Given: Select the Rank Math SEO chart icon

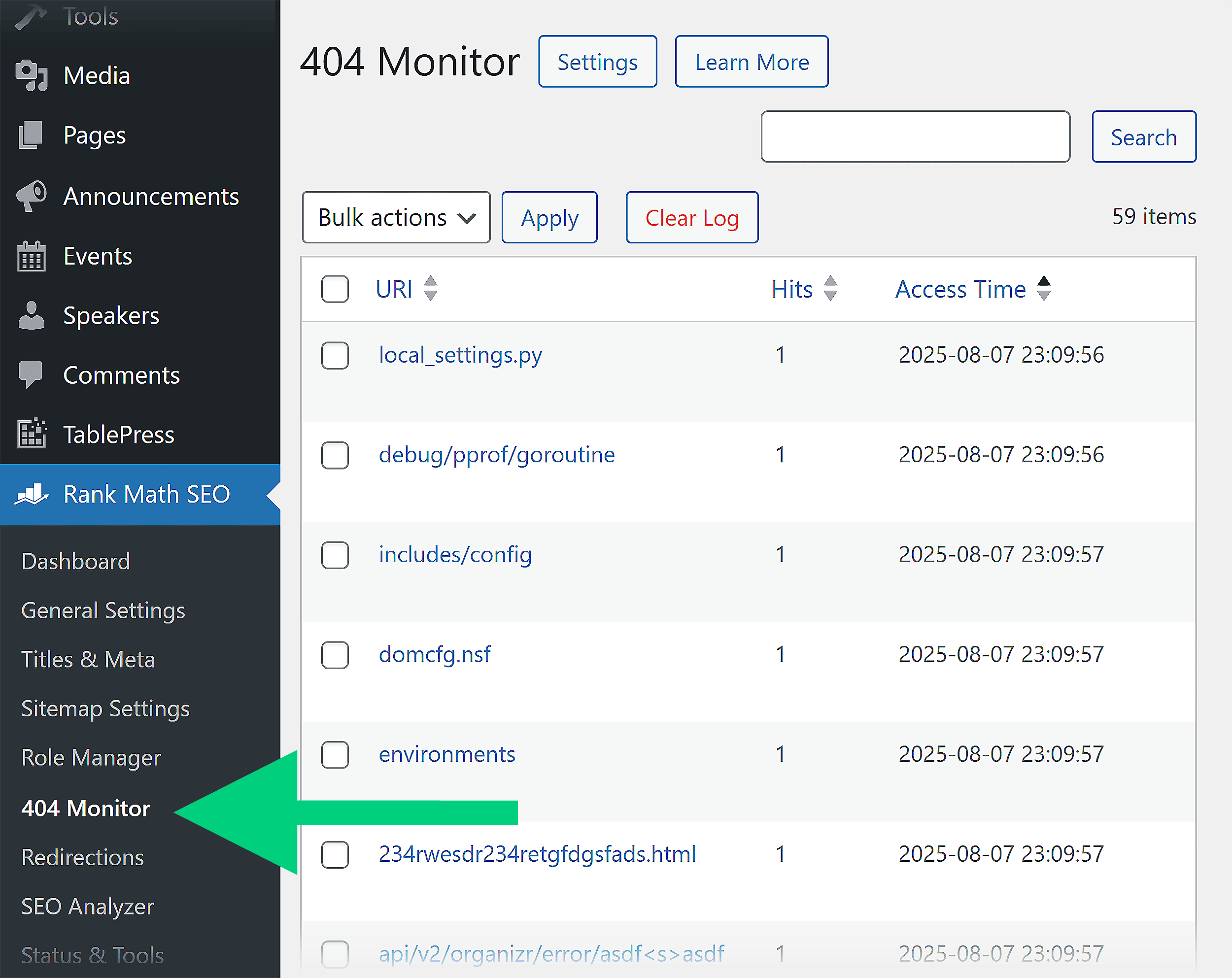Looking at the screenshot, I should tap(33, 494).
